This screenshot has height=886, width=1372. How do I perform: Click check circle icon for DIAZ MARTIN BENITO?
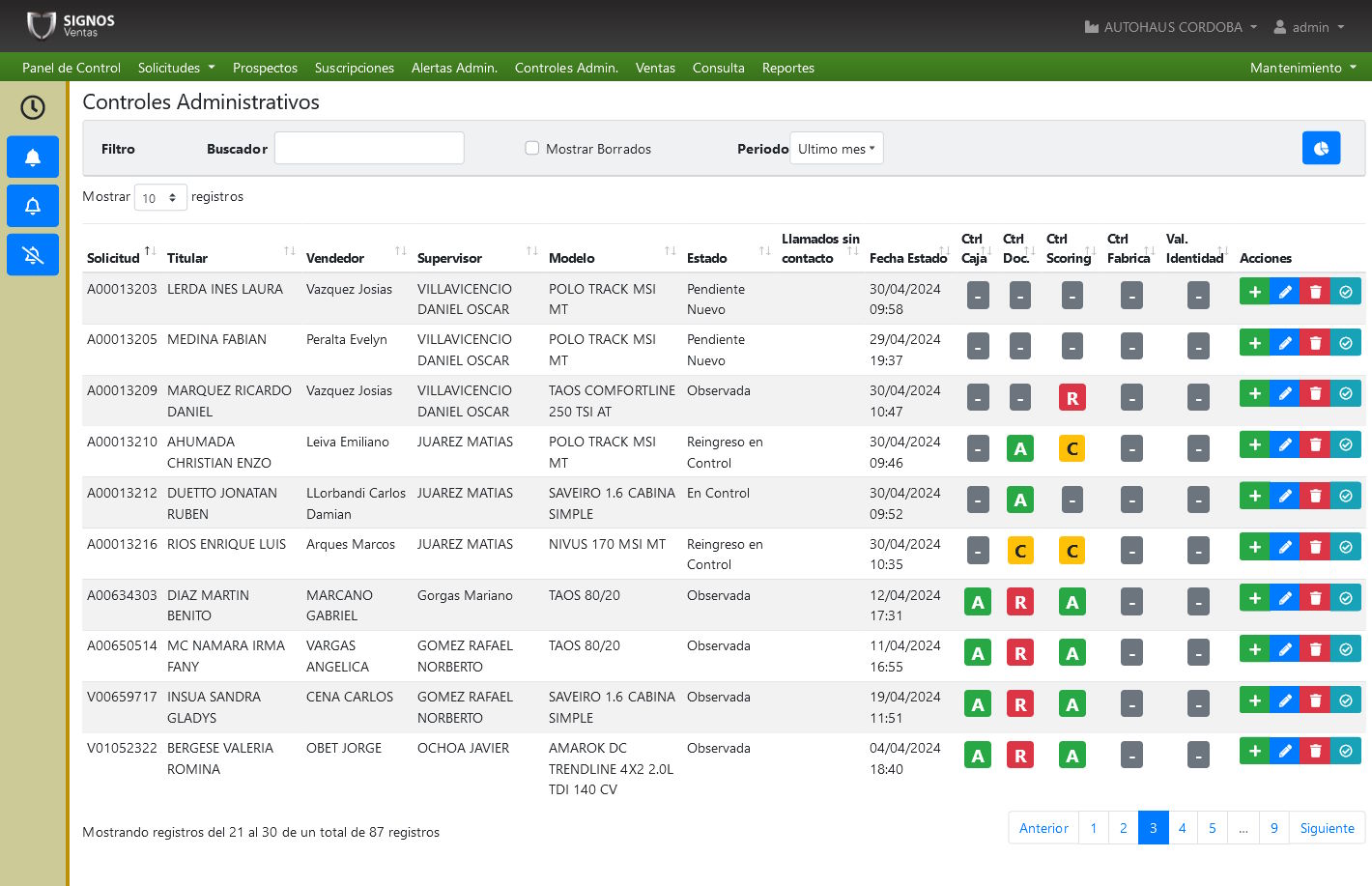point(1346,598)
